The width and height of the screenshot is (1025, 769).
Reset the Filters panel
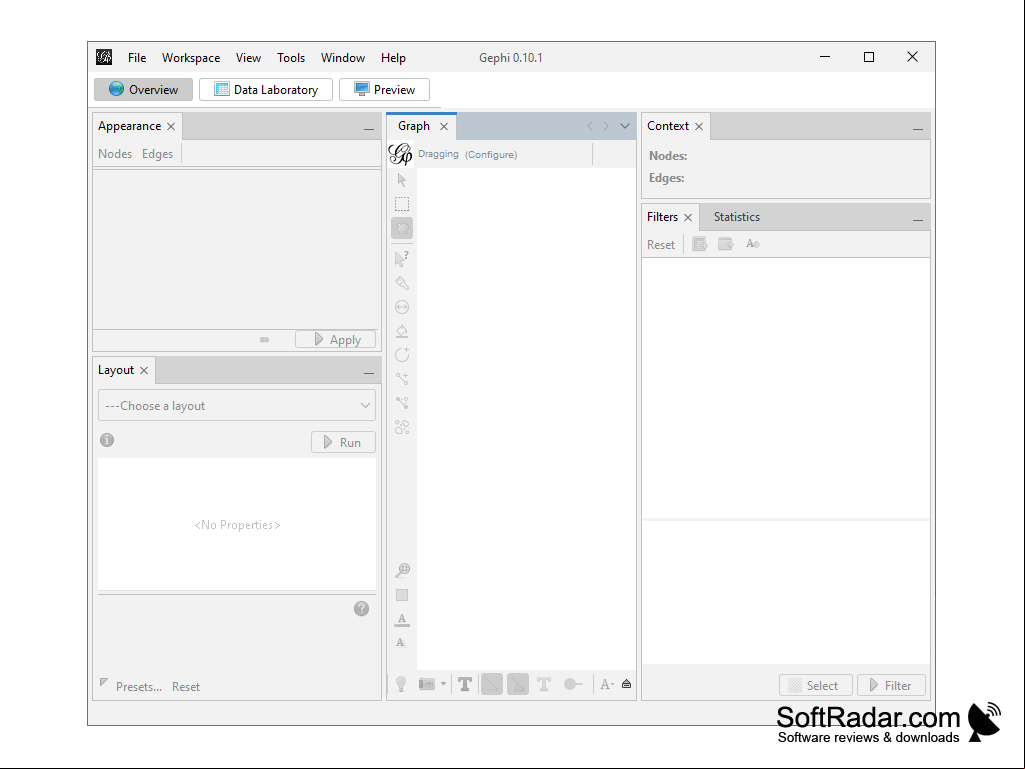pyautogui.click(x=661, y=245)
